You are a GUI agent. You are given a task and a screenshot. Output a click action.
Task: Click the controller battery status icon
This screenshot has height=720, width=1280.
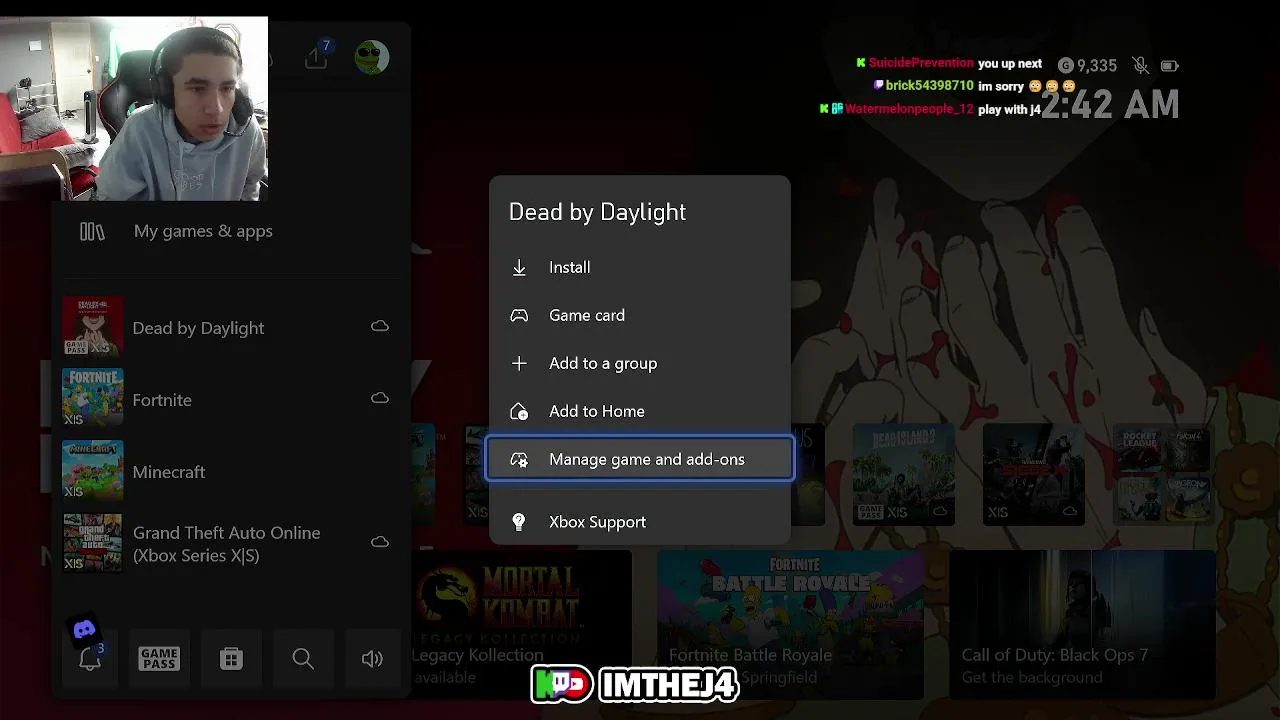tap(1169, 66)
